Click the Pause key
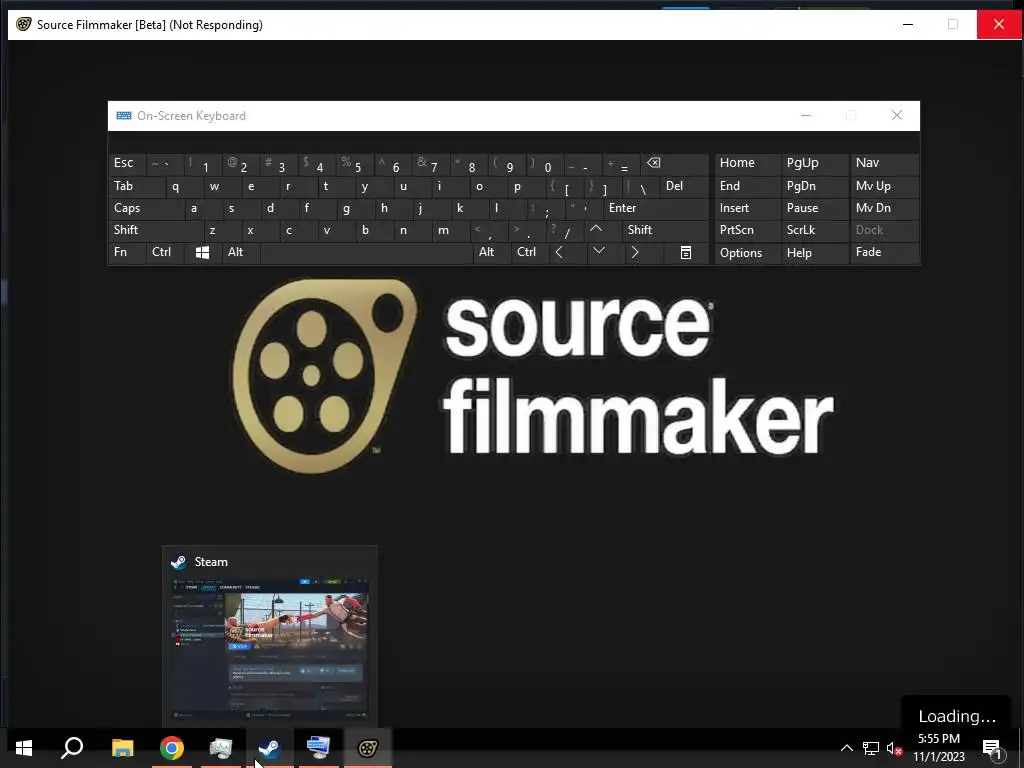 pos(814,208)
